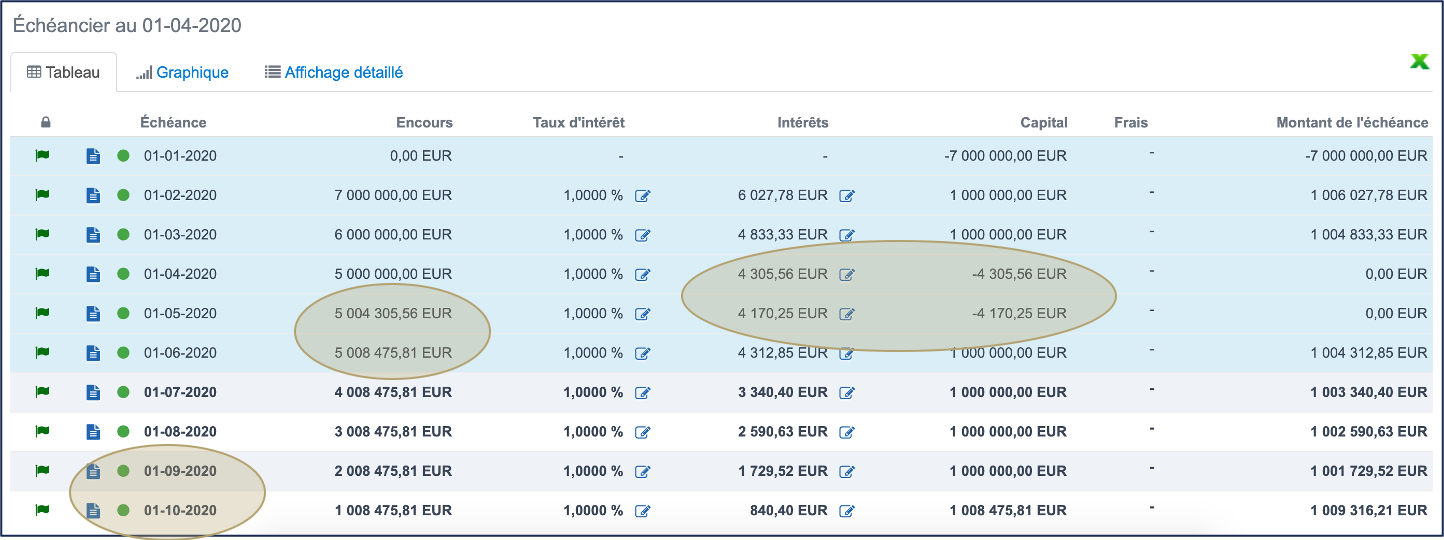Click the Montant de l'échéance column header
The image size is (1444, 540).
[x=1352, y=123]
